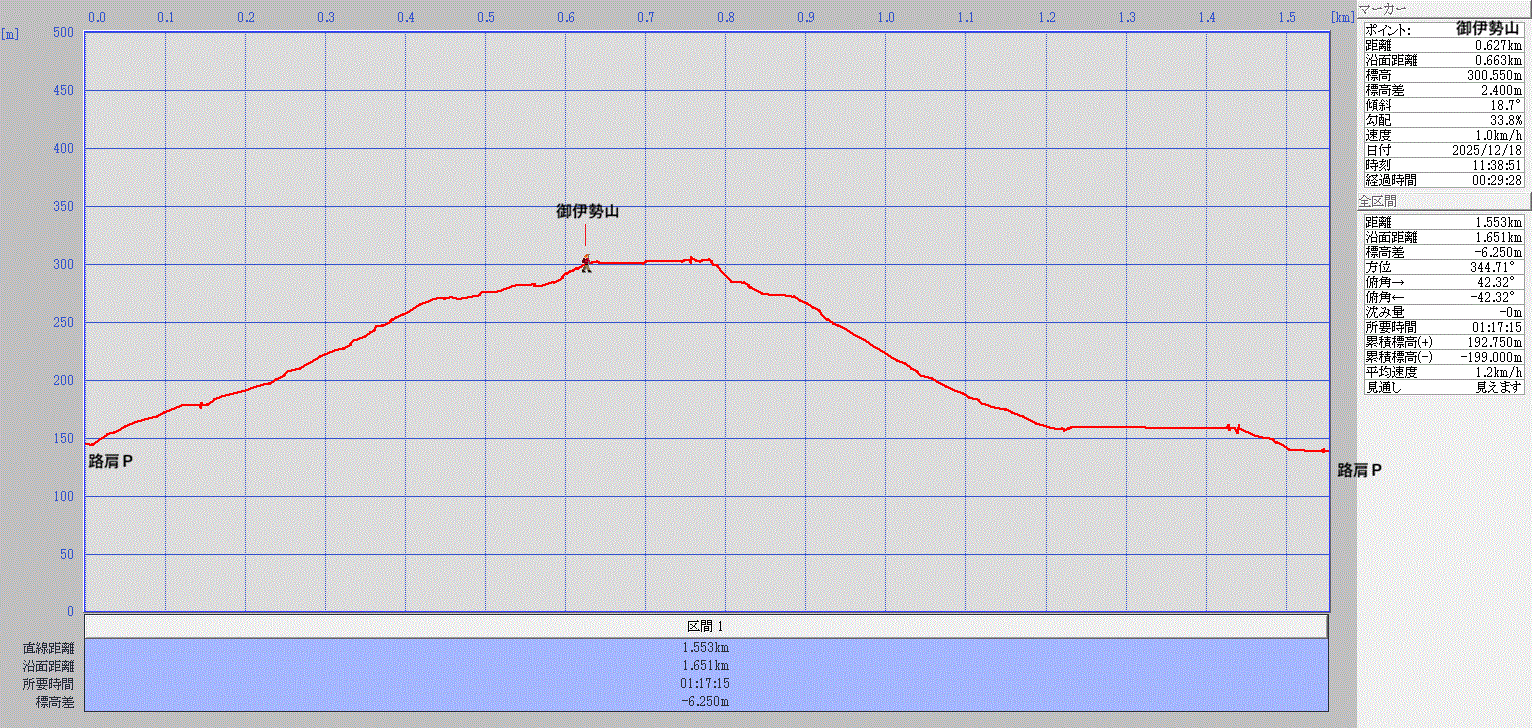Select the 平均速度 1.2km/h row
The width and height of the screenshot is (1532, 728).
pos(1443,372)
